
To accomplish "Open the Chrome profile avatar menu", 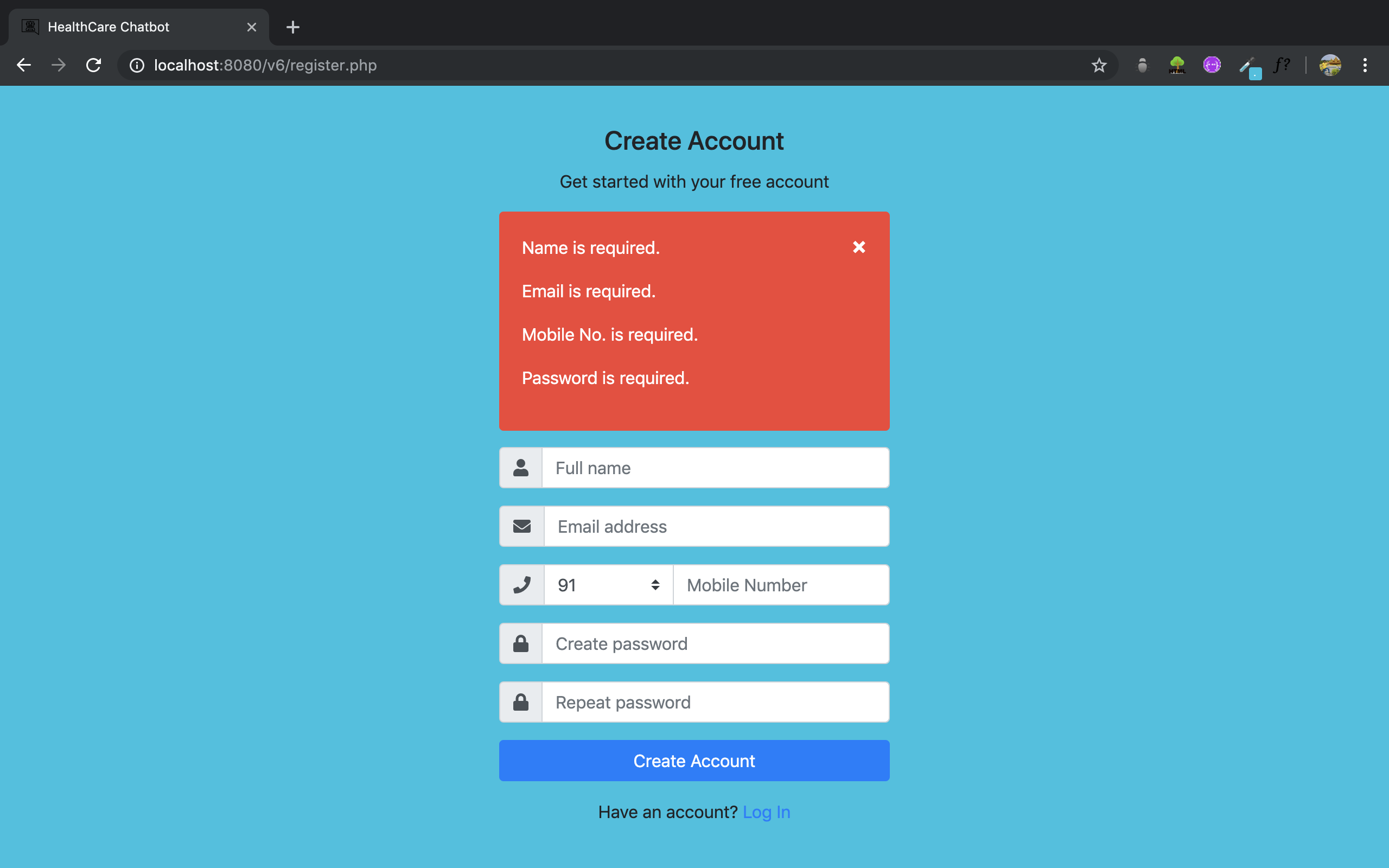I will [x=1330, y=66].
